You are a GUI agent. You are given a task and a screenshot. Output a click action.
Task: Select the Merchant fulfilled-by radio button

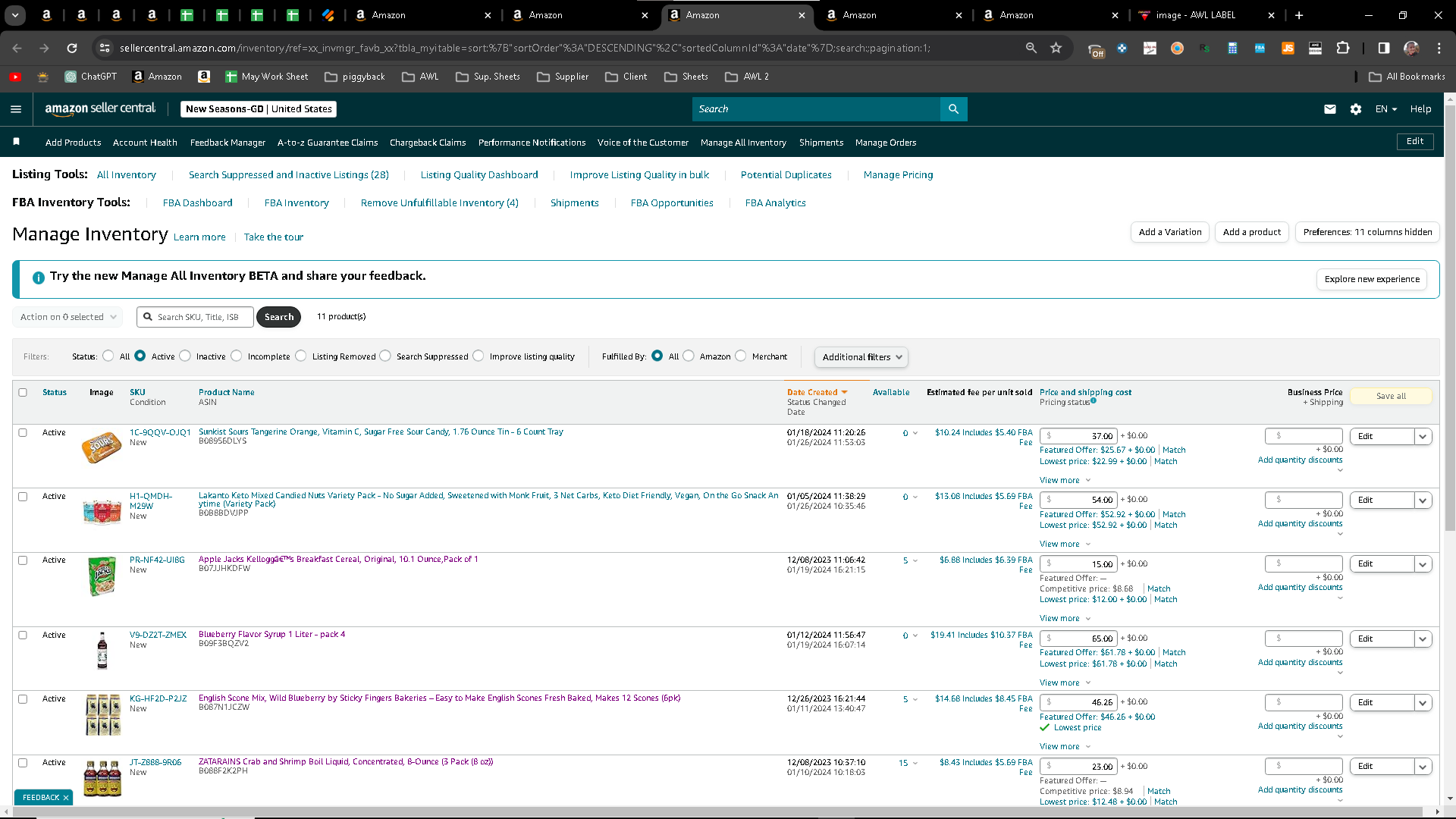[741, 356]
